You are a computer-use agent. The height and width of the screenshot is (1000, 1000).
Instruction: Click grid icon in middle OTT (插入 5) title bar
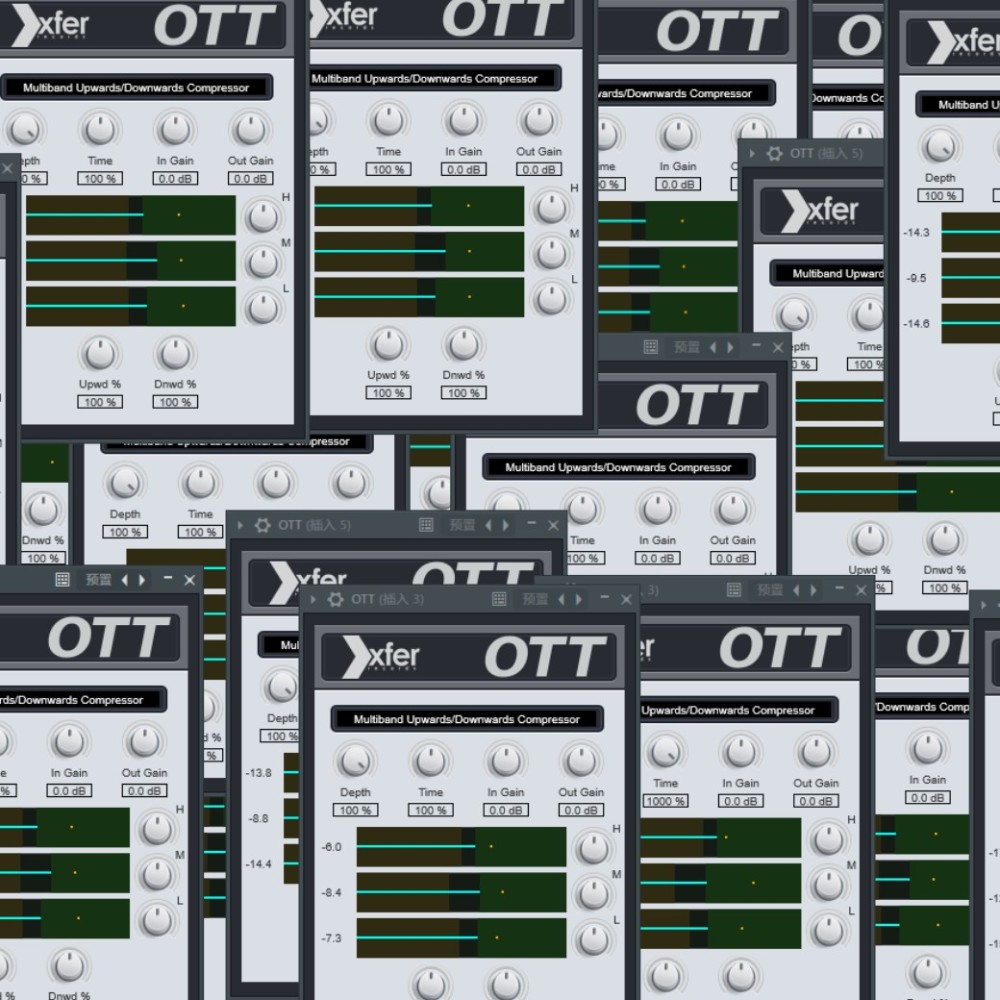426,525
